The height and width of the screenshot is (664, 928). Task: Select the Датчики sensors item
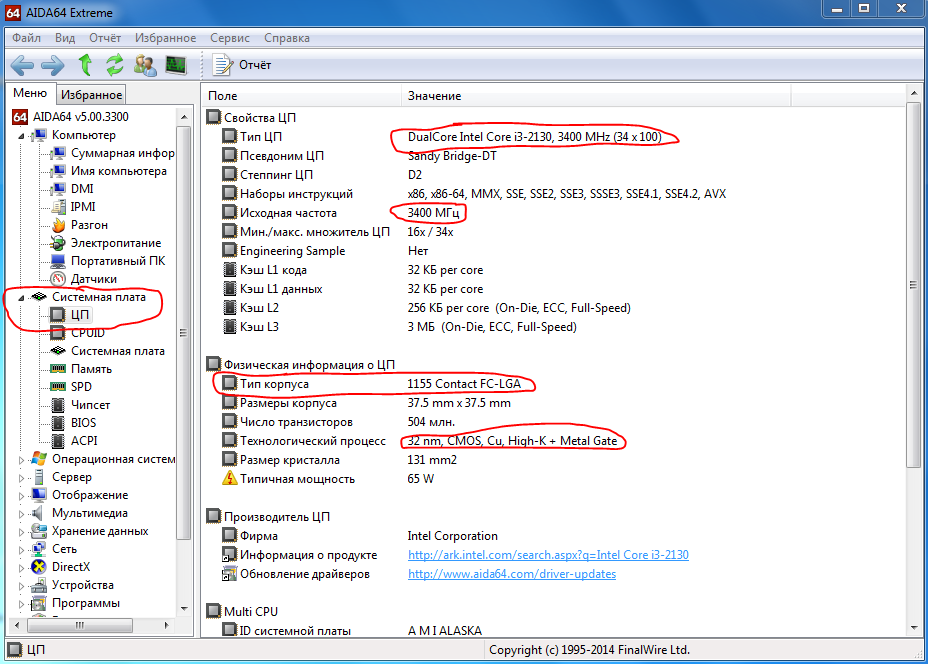point(93,279)
